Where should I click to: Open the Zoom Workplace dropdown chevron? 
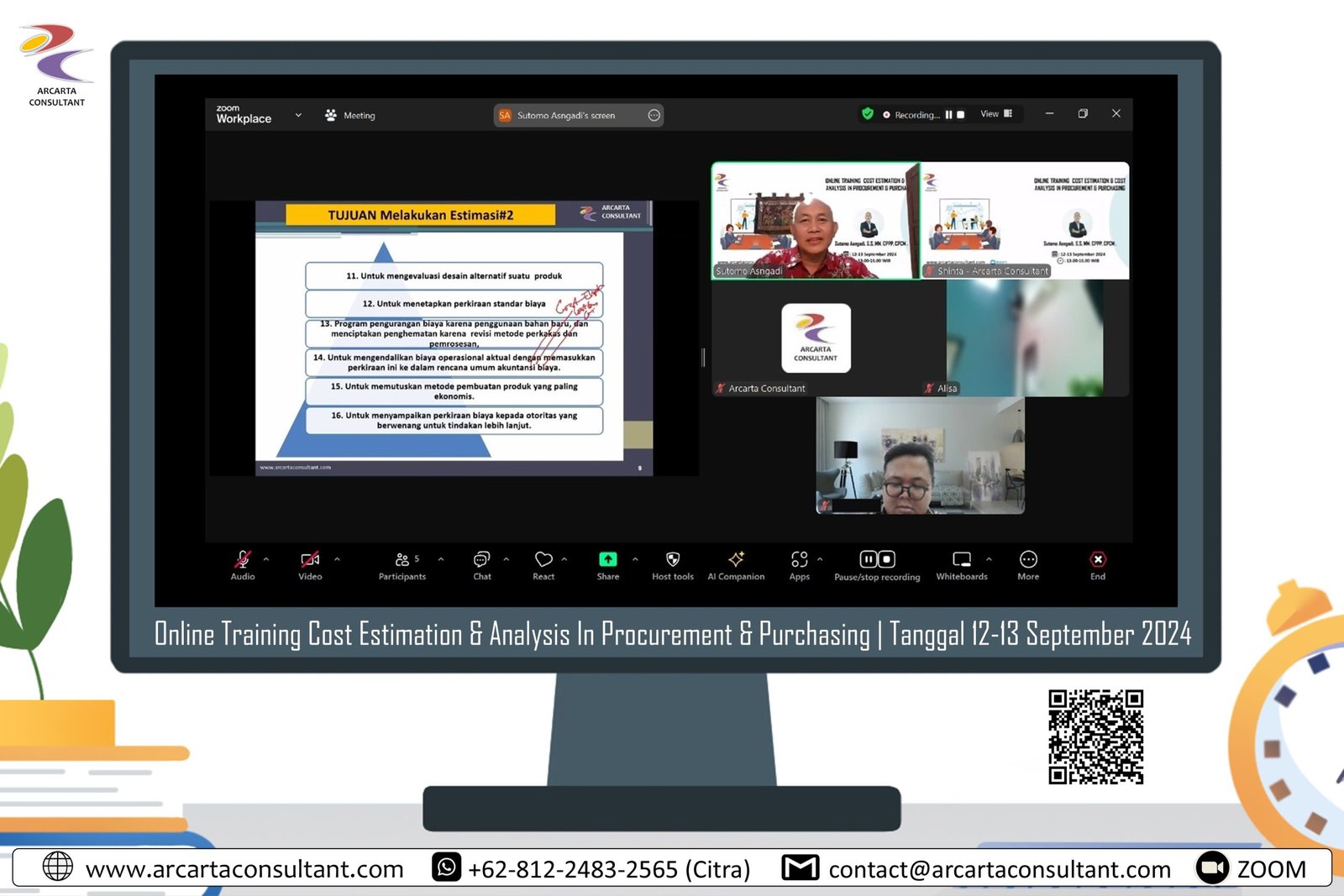tap(298, 115)
